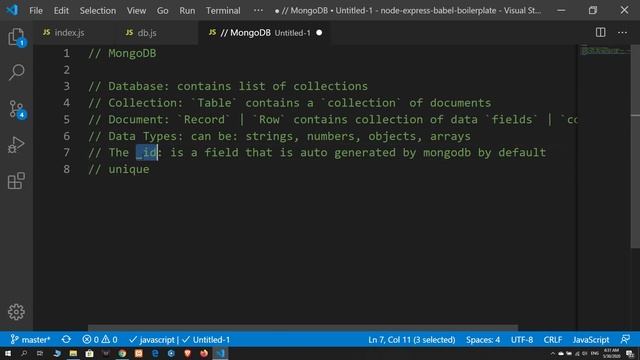
Task: Open the Manage gear menu
Action: coord(16,312)
